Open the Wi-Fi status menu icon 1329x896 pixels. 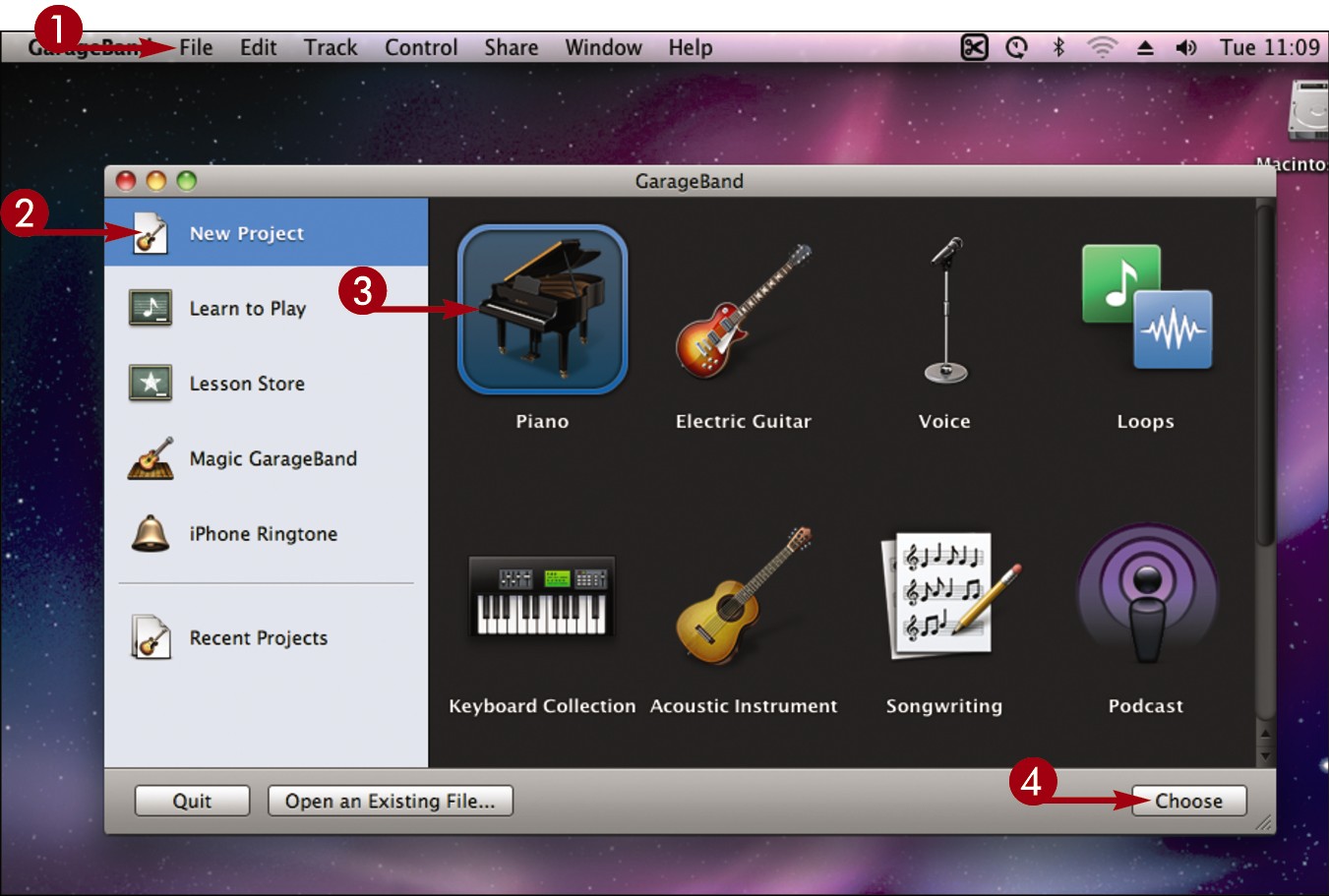[x=1102, y=46]
